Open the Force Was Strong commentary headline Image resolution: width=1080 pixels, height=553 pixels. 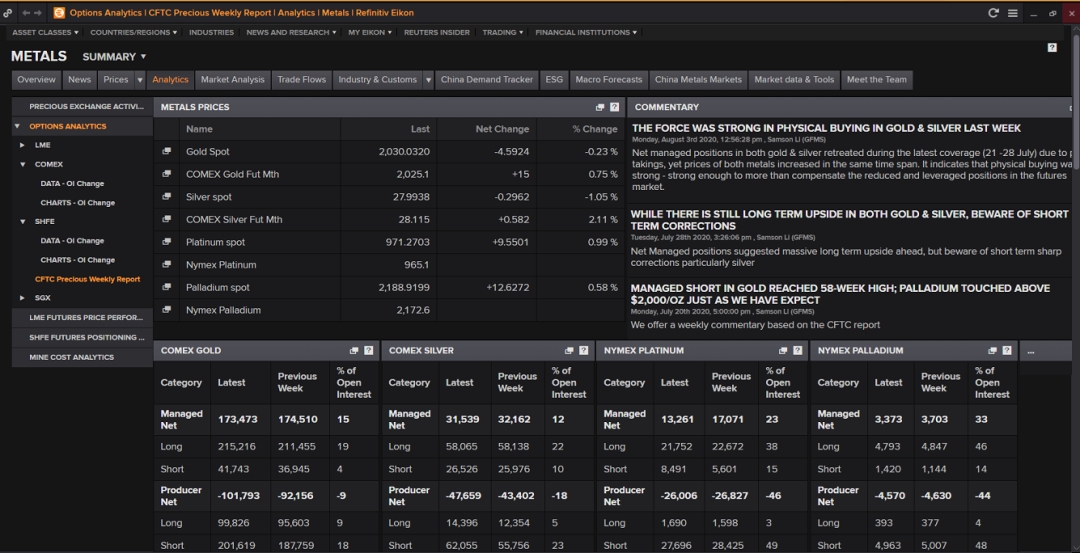pos(826,128)
